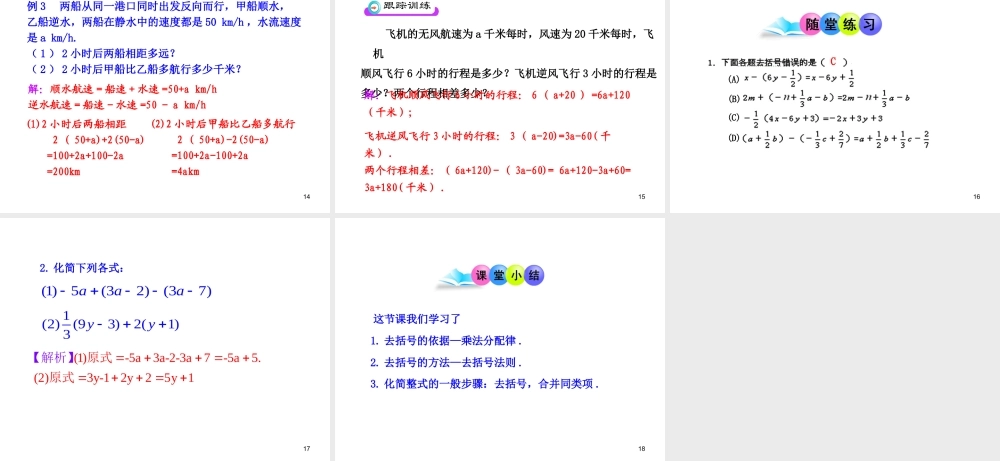Click the fraction expression (2) on slide 17
Viewport: 1000px width, 461px height.
point(109,324)
